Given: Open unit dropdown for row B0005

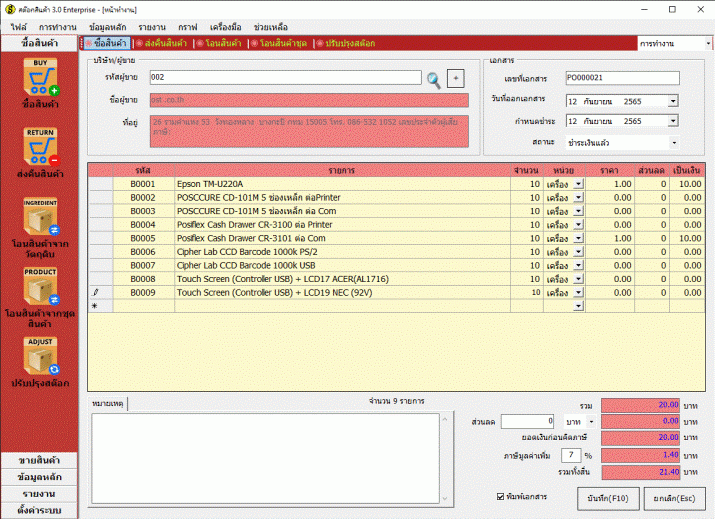Looking at the screenshot, I should tap(578, 238).
